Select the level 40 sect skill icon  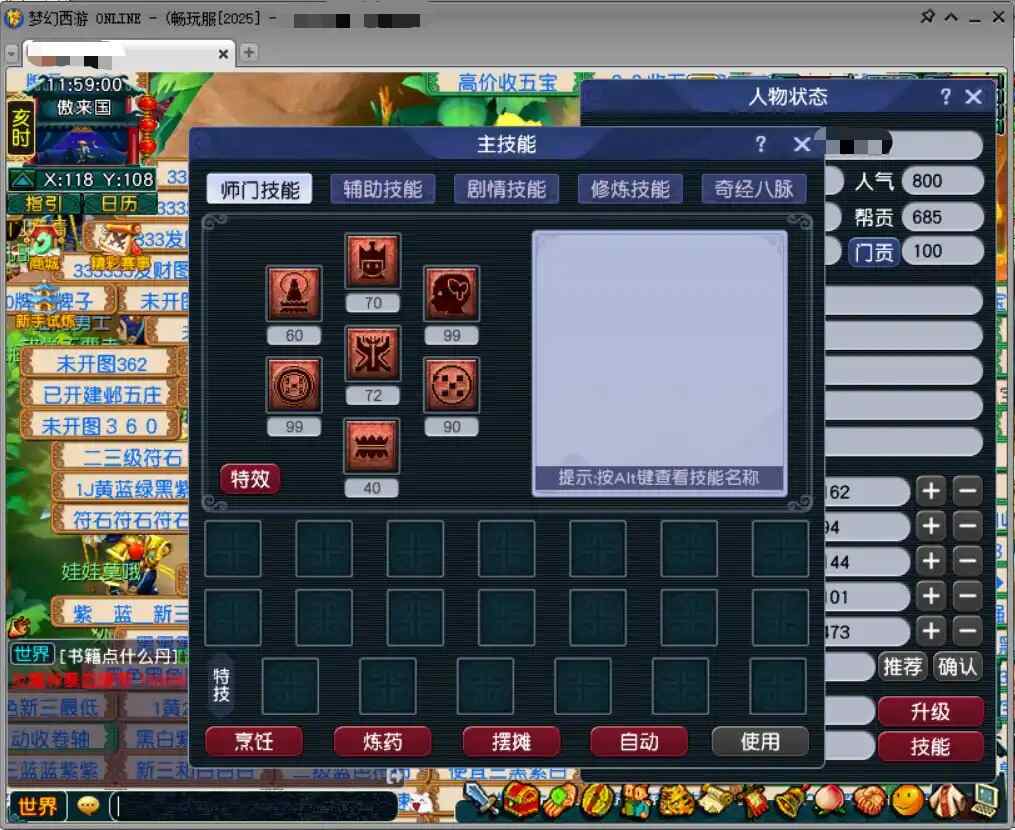372,446
